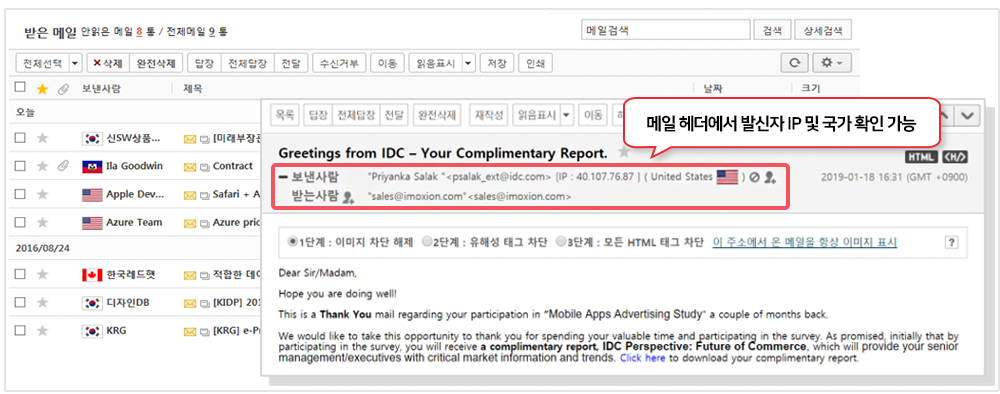Screen dimensions: 1000x394
Task: Click the block sender icon in mail header
Action: pos(754,177)
